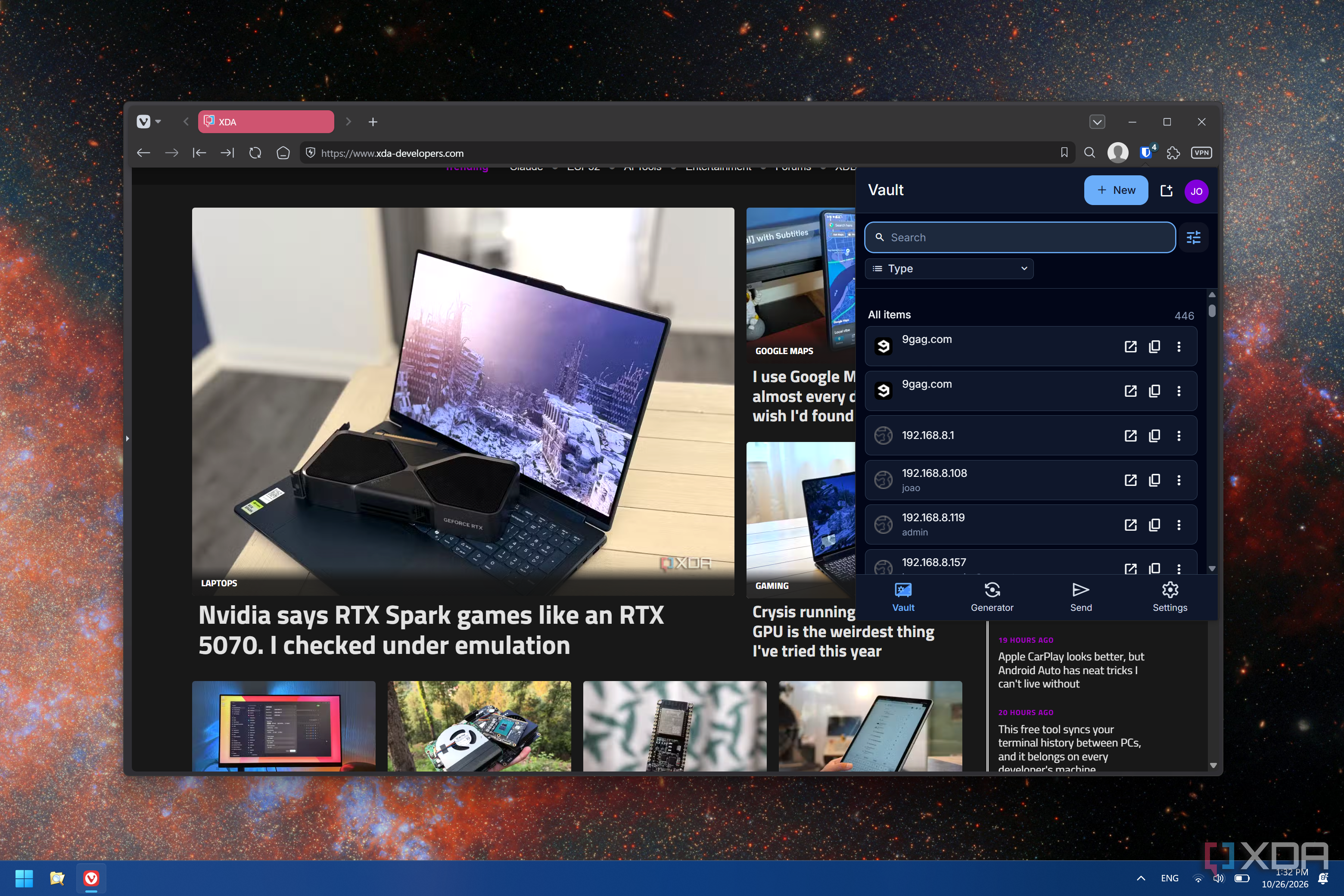Reload the current page
This screenshot has width=1344, height=896.
tap(255, 152)
